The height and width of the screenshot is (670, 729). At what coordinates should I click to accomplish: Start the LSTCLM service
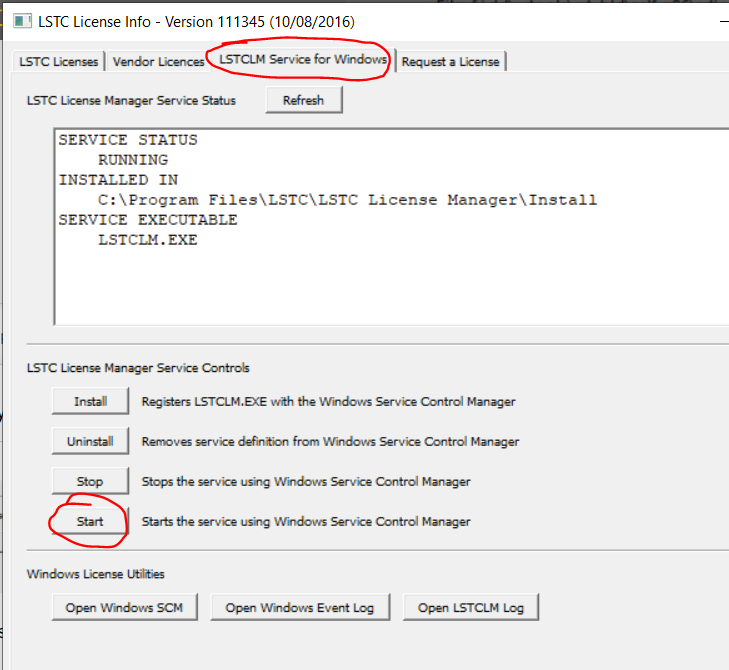point(90,521)
